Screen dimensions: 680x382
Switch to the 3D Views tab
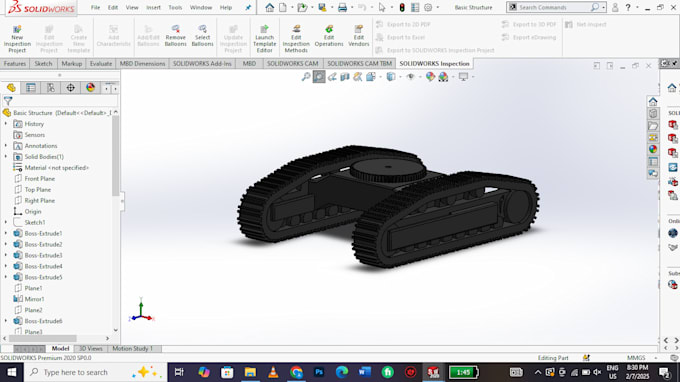coord(90,349)
